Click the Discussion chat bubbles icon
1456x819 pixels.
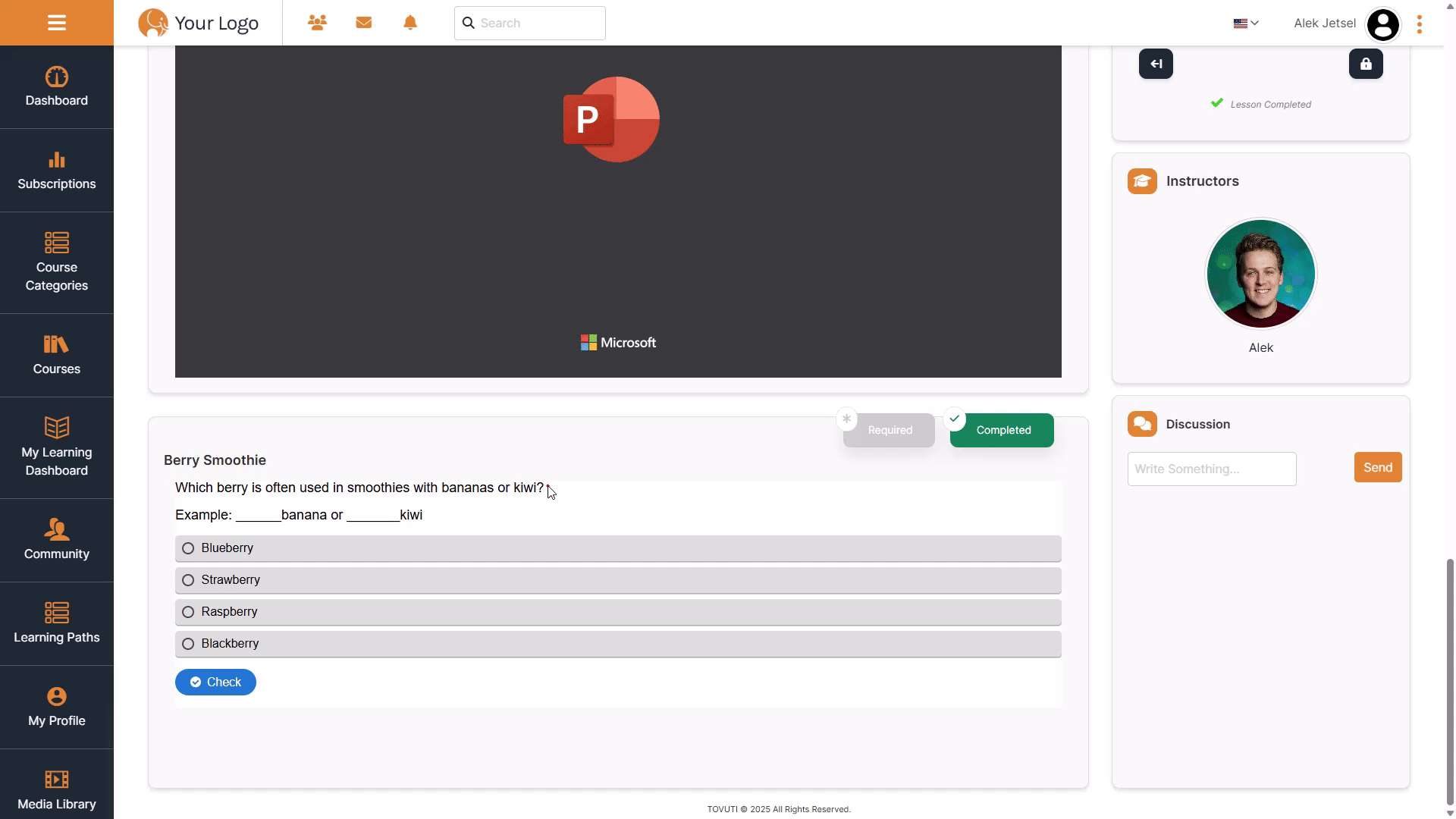[1142, 424]
